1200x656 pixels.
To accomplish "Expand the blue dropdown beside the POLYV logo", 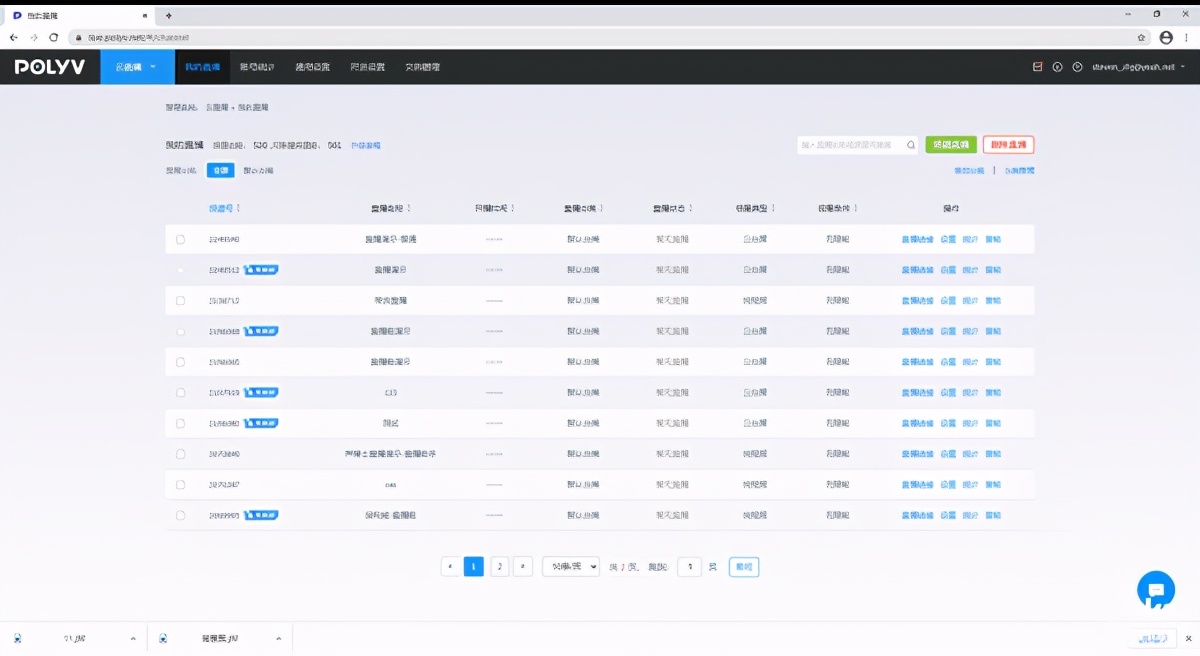I will (136, 67).
